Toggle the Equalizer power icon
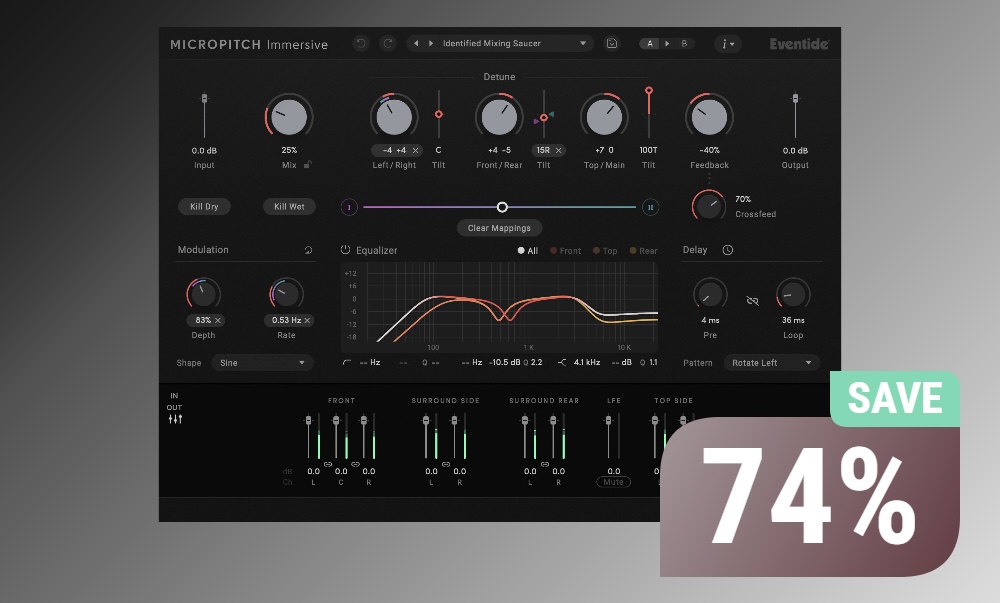Viewport: 1000px width, 603px height. coord(345,250)
